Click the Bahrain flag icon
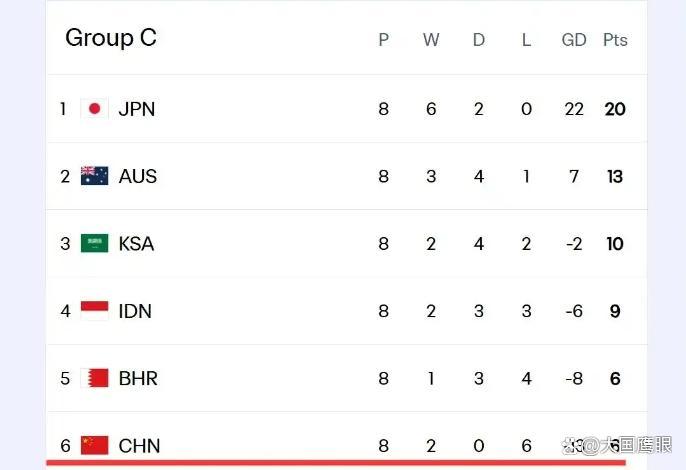This screenshot has height=470, width=686. (94, 378)
